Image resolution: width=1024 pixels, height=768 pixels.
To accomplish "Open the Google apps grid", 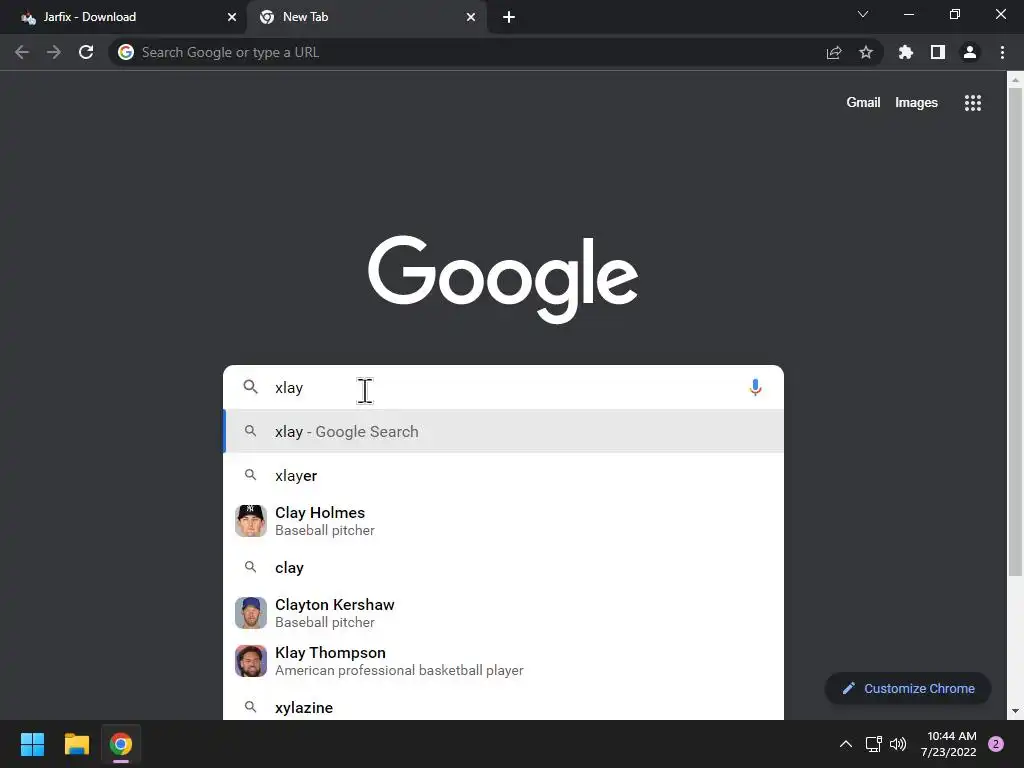I will point(973,103).
